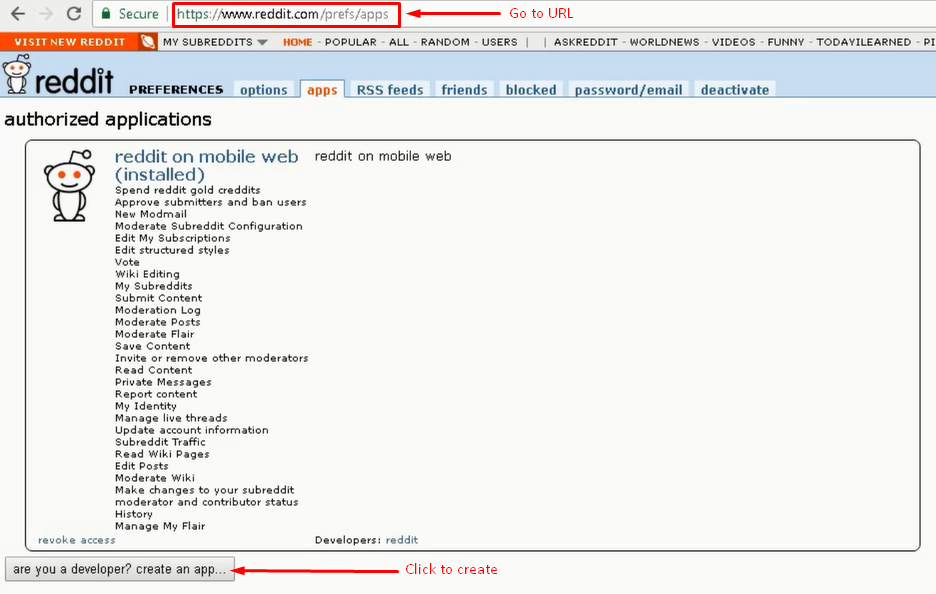Click 'Private Messages' permission text
Viewport: 936px width, 594px height.
(x=163, y=381)
